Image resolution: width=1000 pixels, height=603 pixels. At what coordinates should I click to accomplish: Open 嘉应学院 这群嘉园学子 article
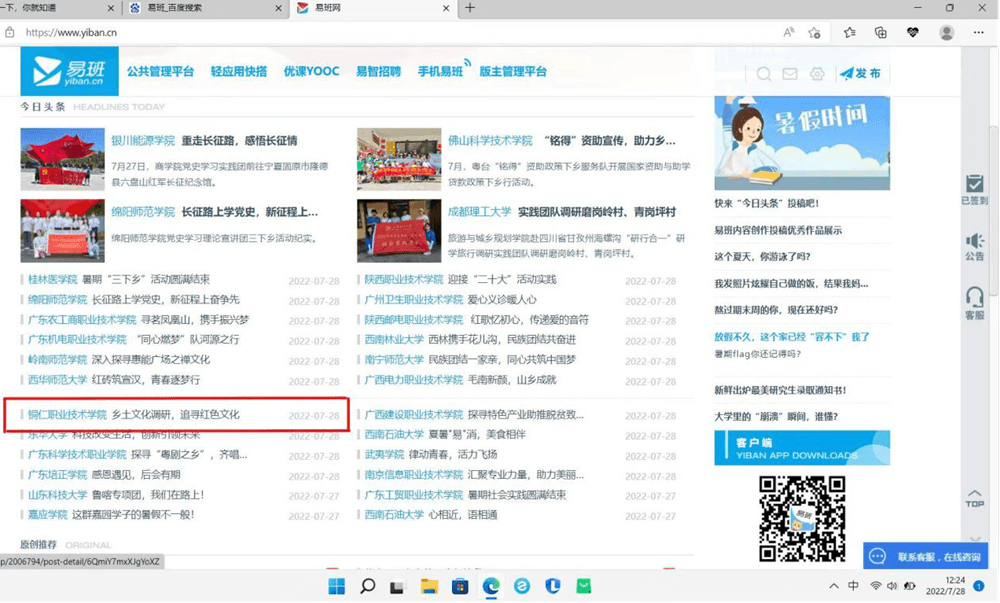(111, 514)
